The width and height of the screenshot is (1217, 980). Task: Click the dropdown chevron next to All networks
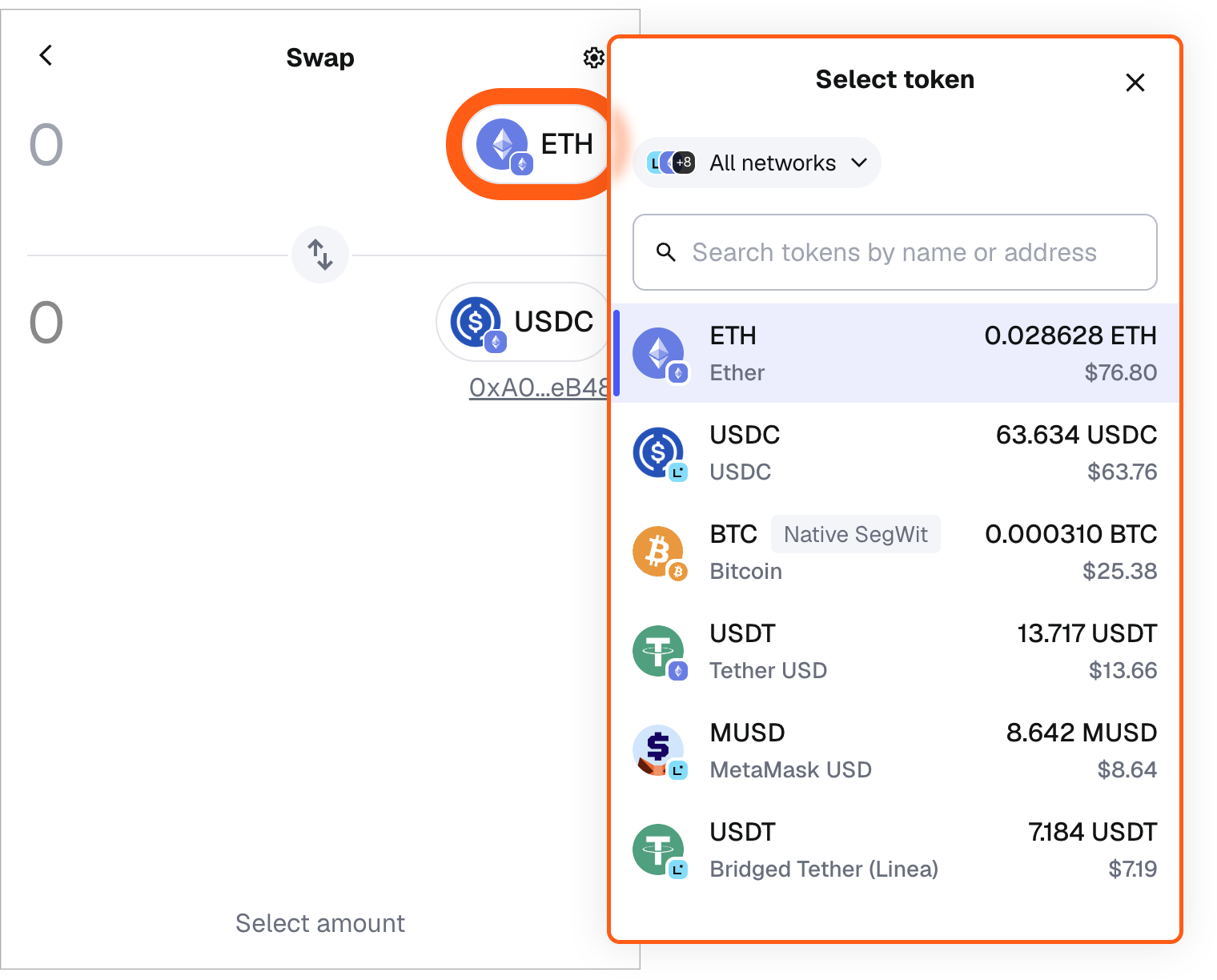[x=859, y=163]
